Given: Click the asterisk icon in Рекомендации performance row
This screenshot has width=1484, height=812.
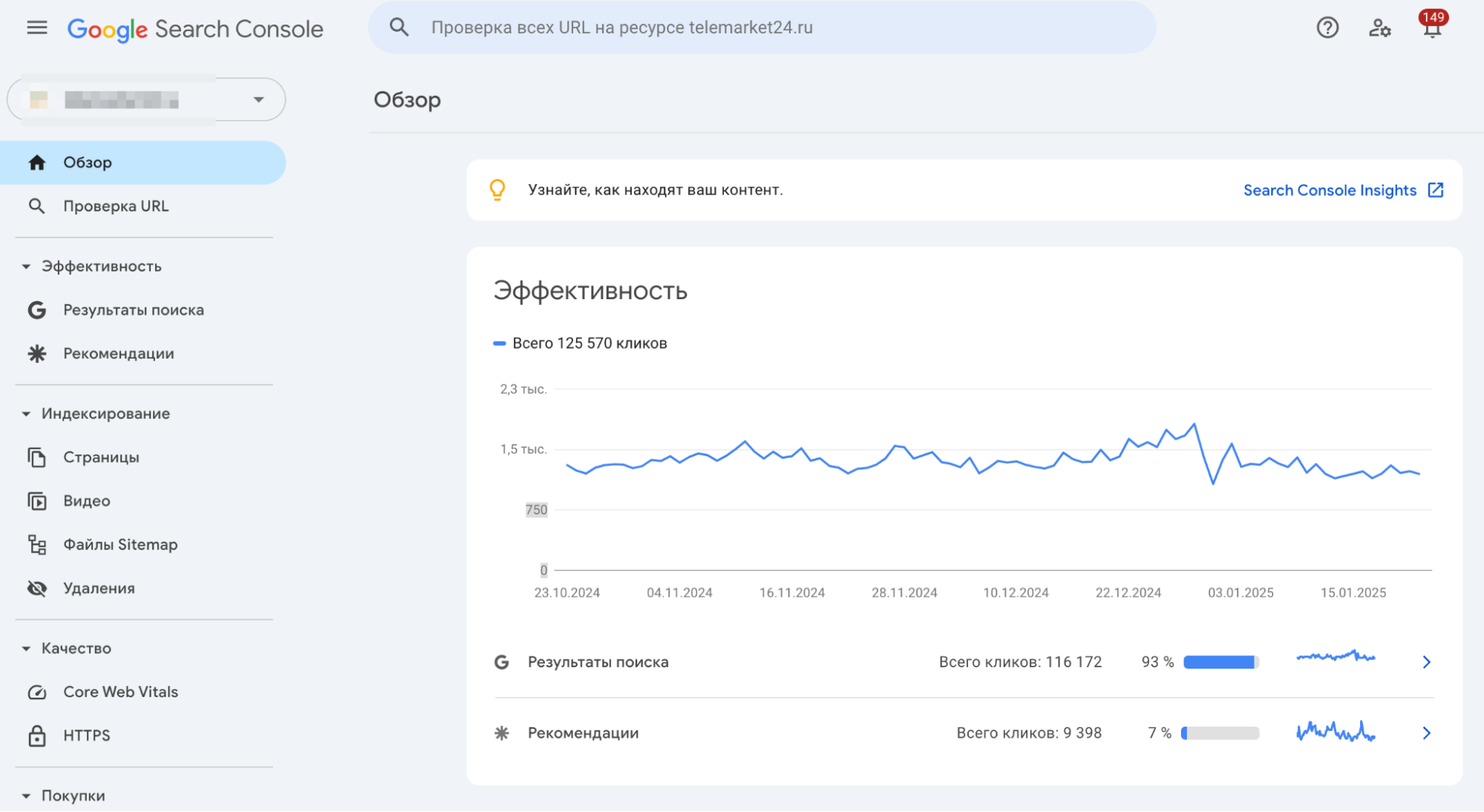Looking at the screenshot, I should click(x=502, y=733).
